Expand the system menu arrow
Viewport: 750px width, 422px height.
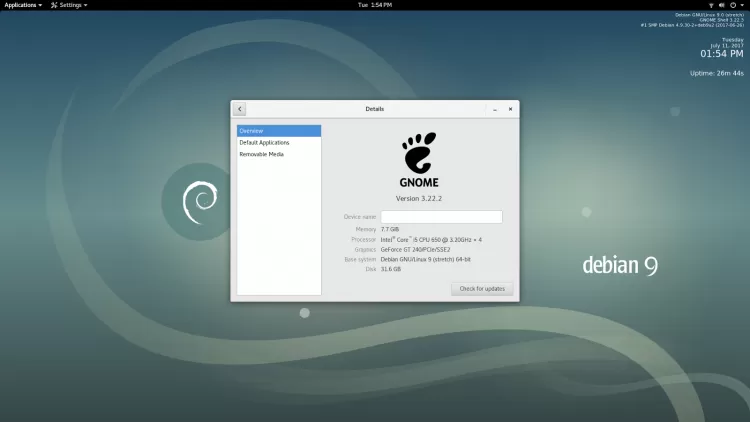click(x=742, y=5)
